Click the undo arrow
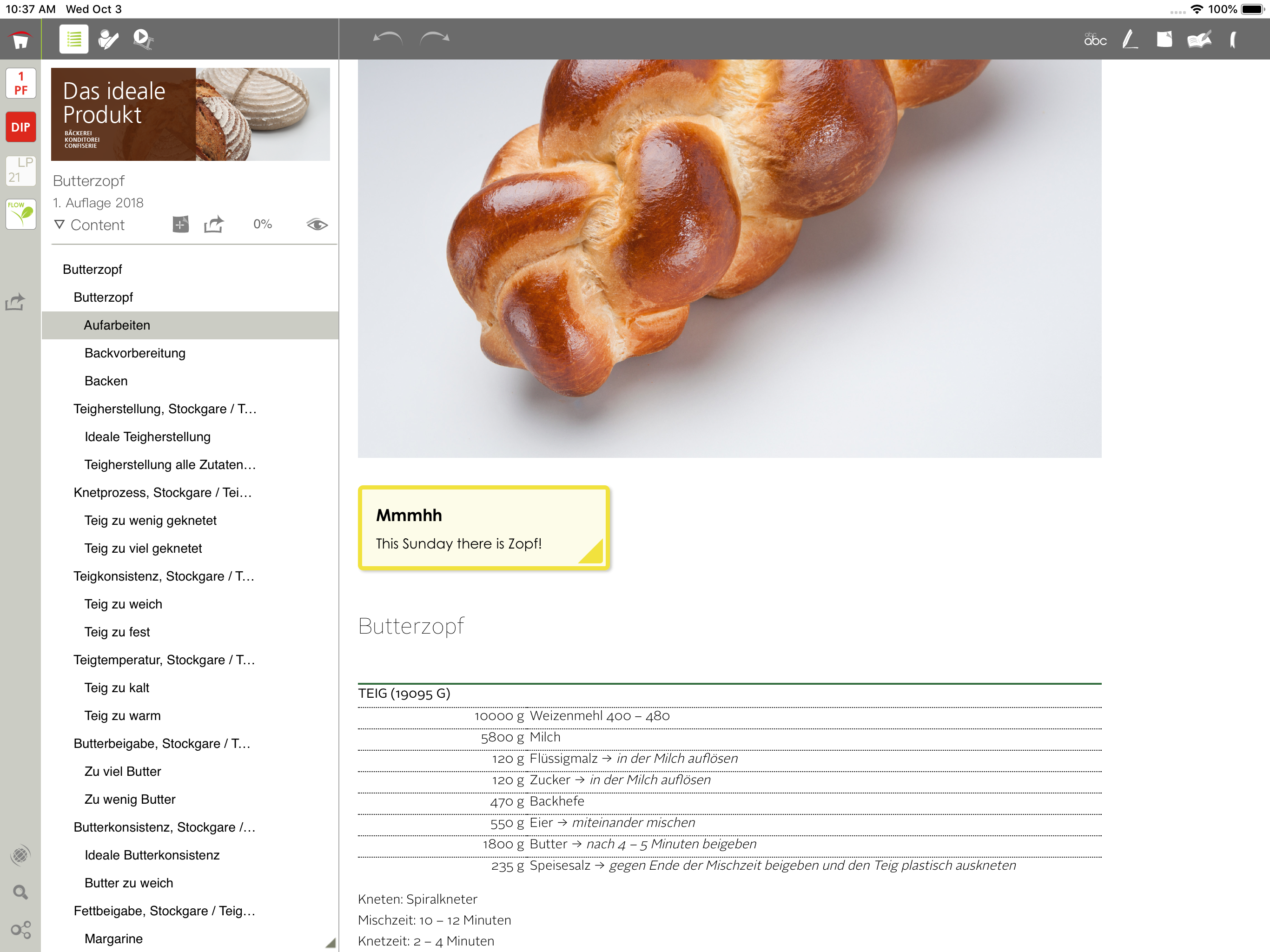The width and height of the screenshot is (1270, 952). coord(388,39)
